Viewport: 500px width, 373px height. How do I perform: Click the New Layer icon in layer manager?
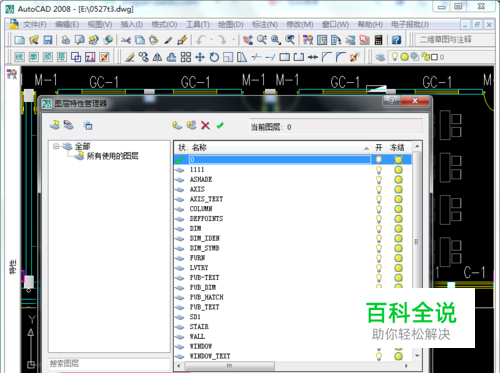[x=177, y=126]
